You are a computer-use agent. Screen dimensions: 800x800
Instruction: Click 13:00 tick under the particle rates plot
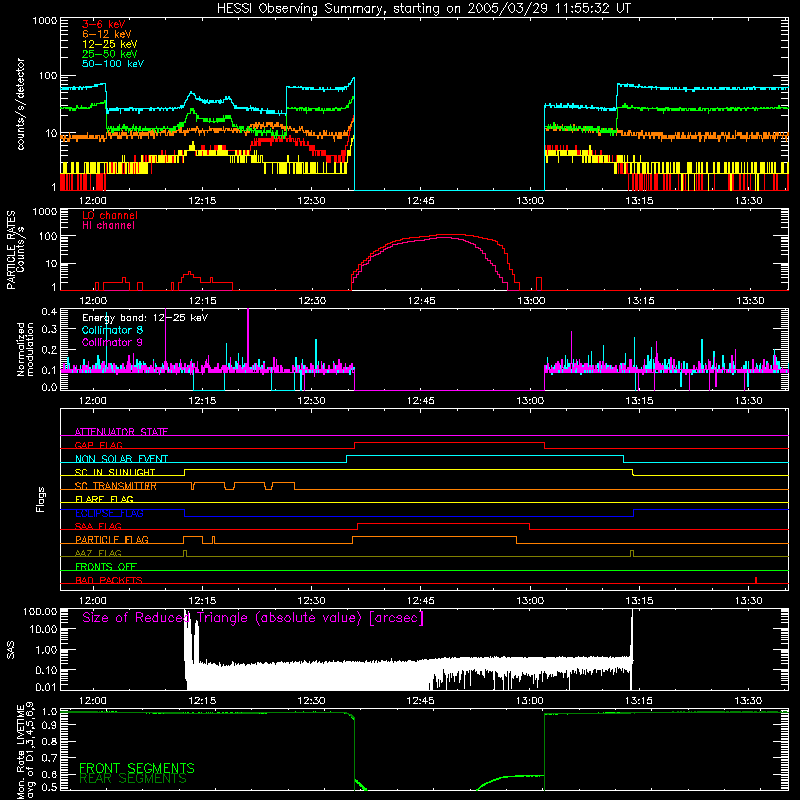(531, 301)
